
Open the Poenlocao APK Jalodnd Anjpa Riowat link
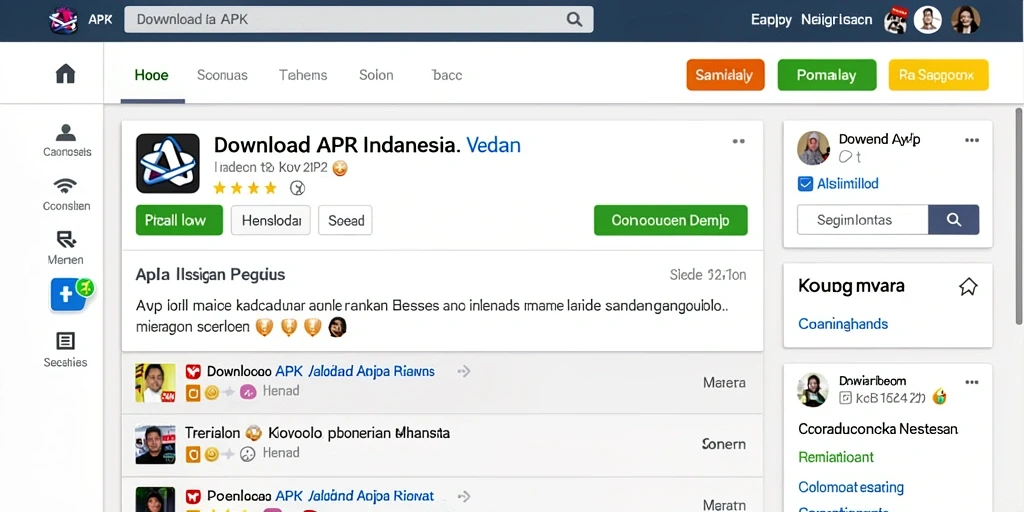tap(320, 496)
